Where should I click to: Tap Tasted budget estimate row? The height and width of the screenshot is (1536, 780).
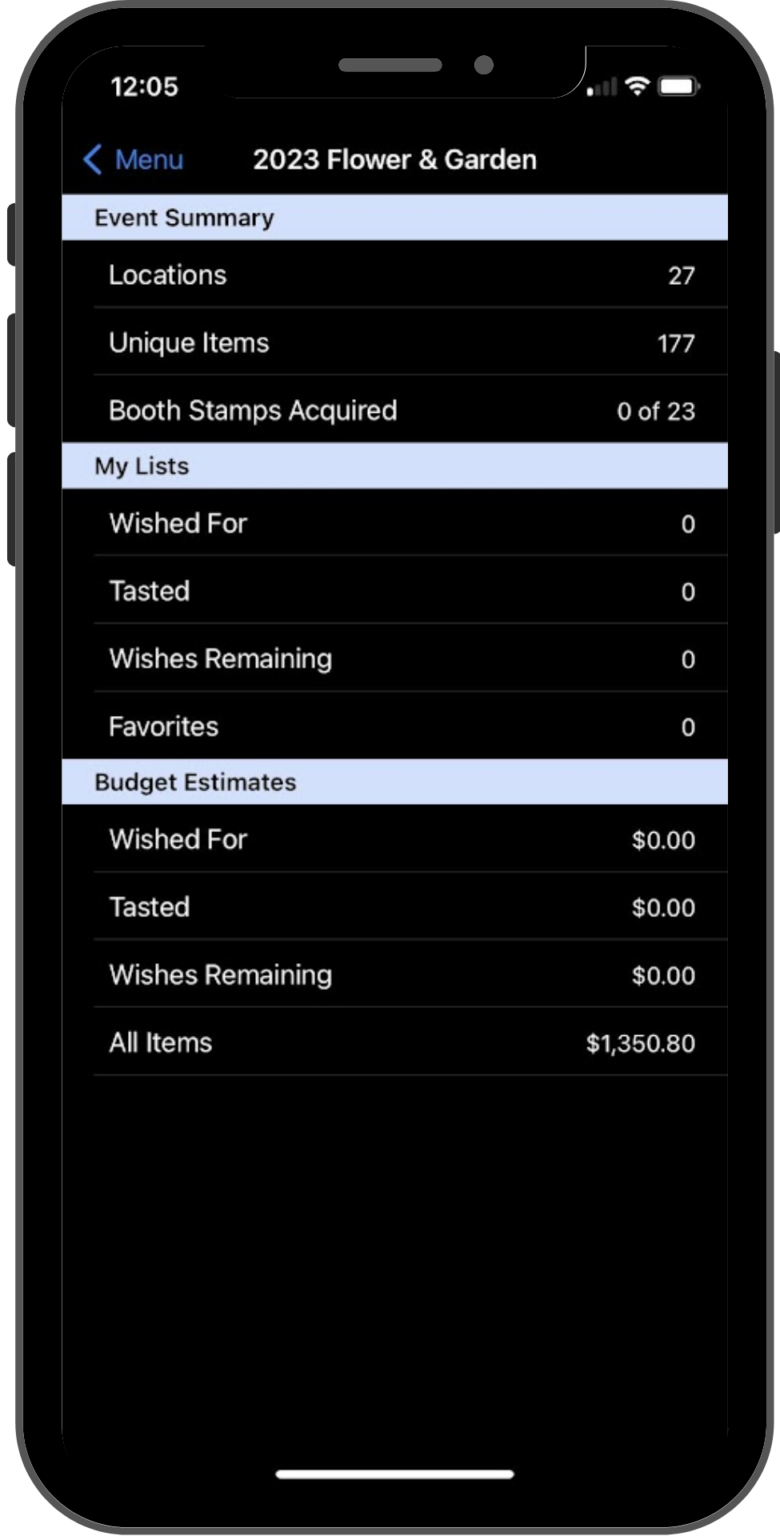pos(400,907)
